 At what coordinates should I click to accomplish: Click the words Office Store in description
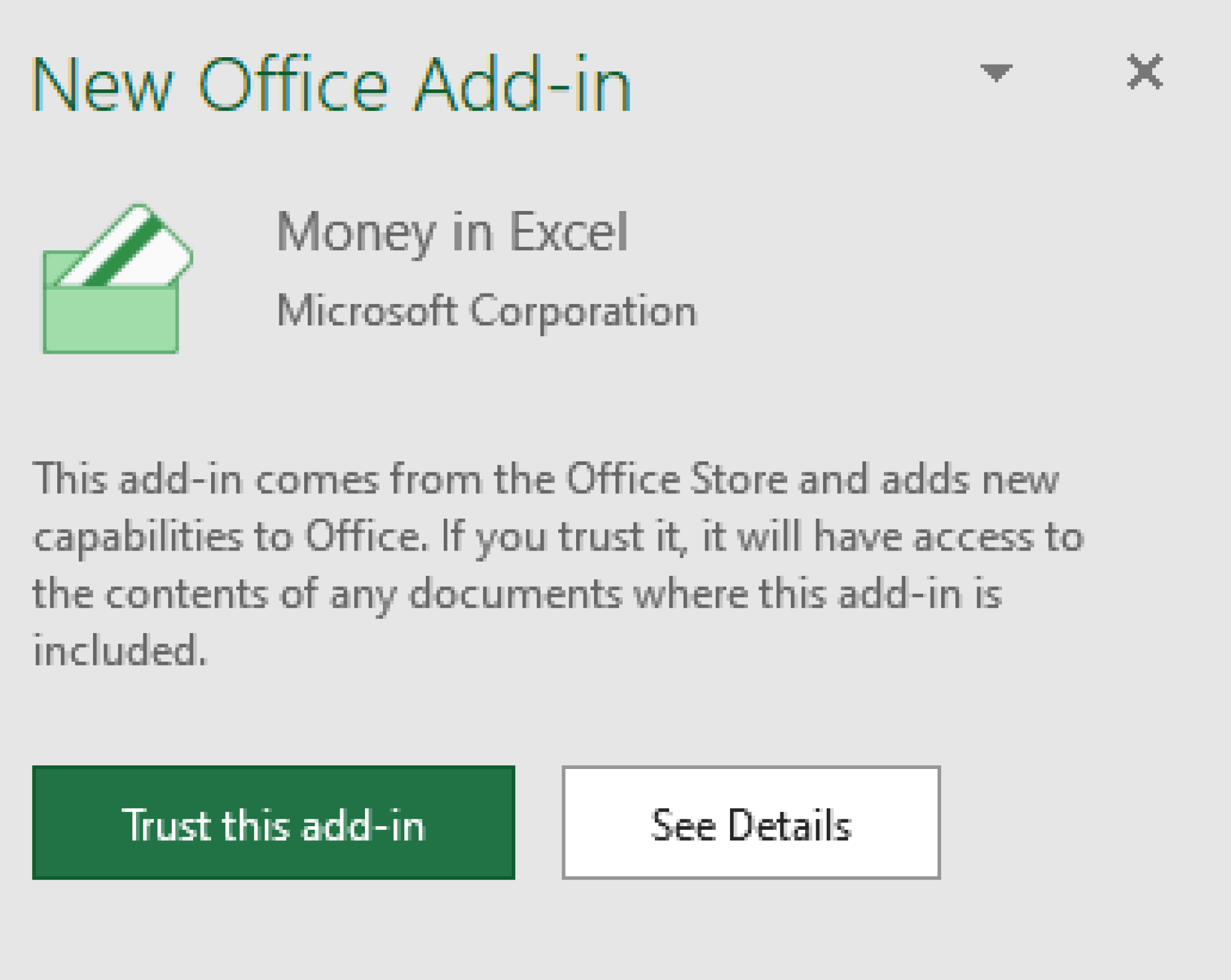point(676,479)
